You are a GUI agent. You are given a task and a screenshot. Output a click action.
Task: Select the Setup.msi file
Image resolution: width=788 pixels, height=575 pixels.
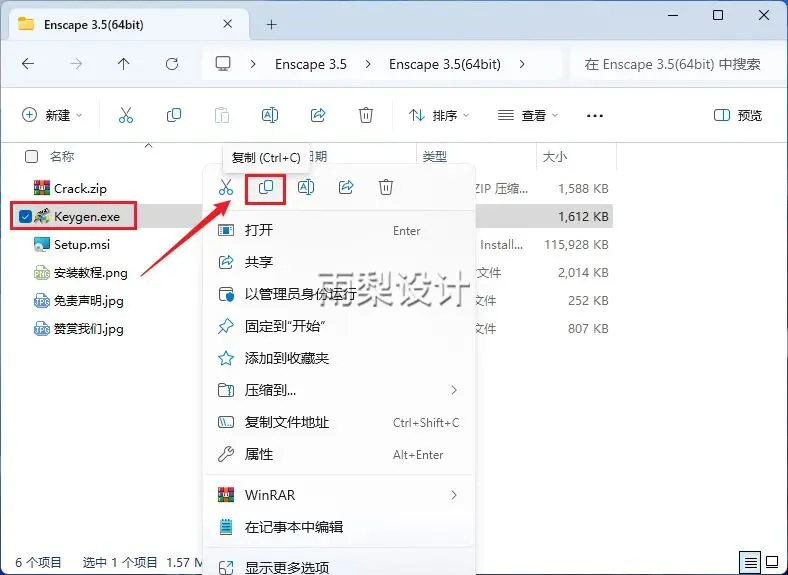tap(82, 245)
